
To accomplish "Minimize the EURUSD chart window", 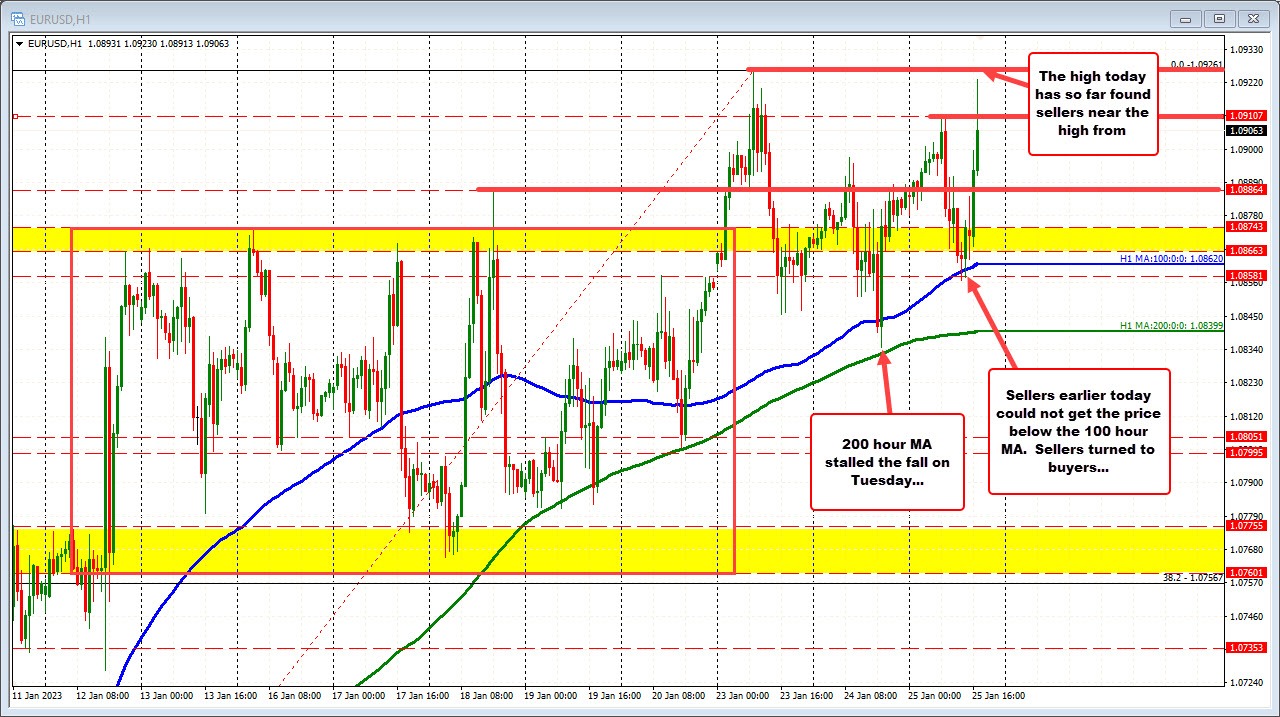I will [x=1184, y=18].
